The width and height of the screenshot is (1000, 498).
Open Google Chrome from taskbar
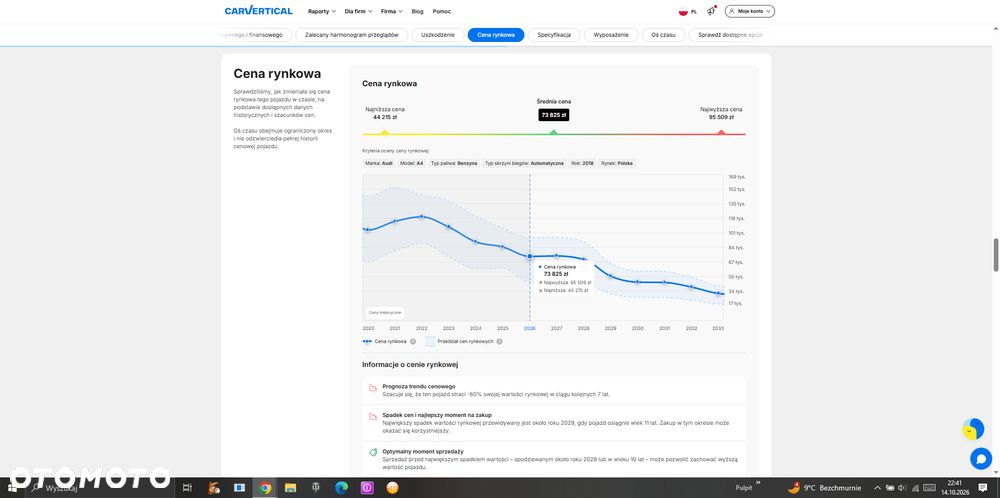coord(265,488)
